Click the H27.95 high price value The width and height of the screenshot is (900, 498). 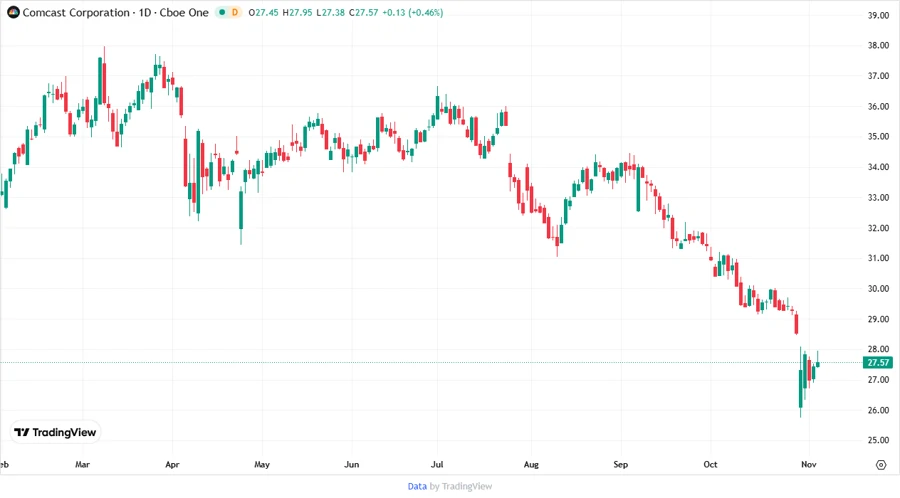297,12
